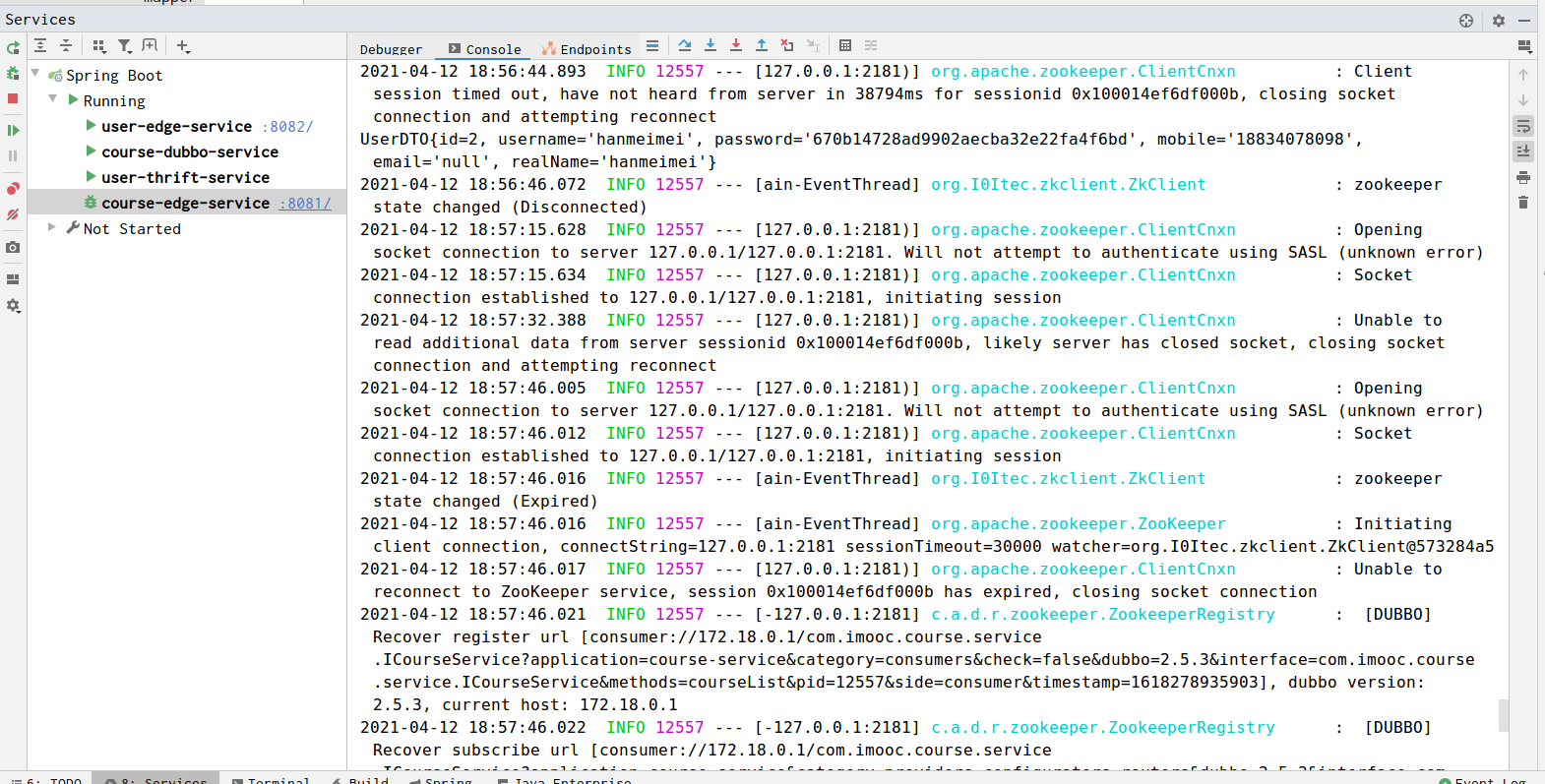Pause program execution
Screen dimensions: 1545x784
pyautogui.click(x=13, y=155)
